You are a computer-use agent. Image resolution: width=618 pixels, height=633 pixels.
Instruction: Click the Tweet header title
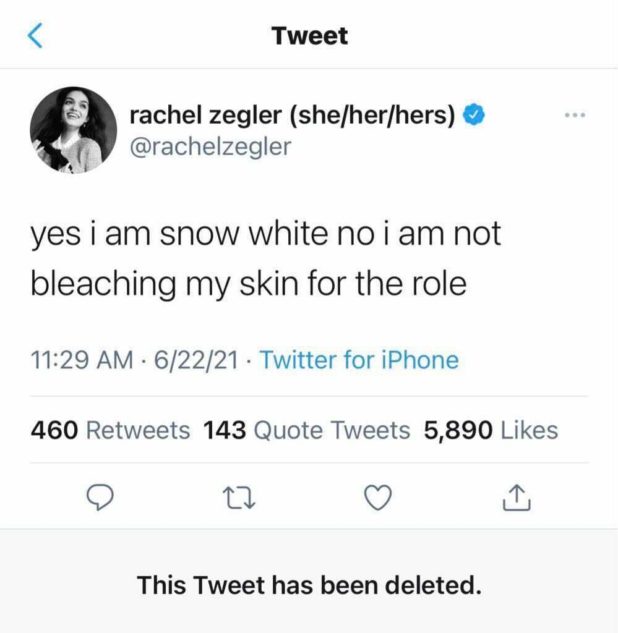click(x=309, y=37)
